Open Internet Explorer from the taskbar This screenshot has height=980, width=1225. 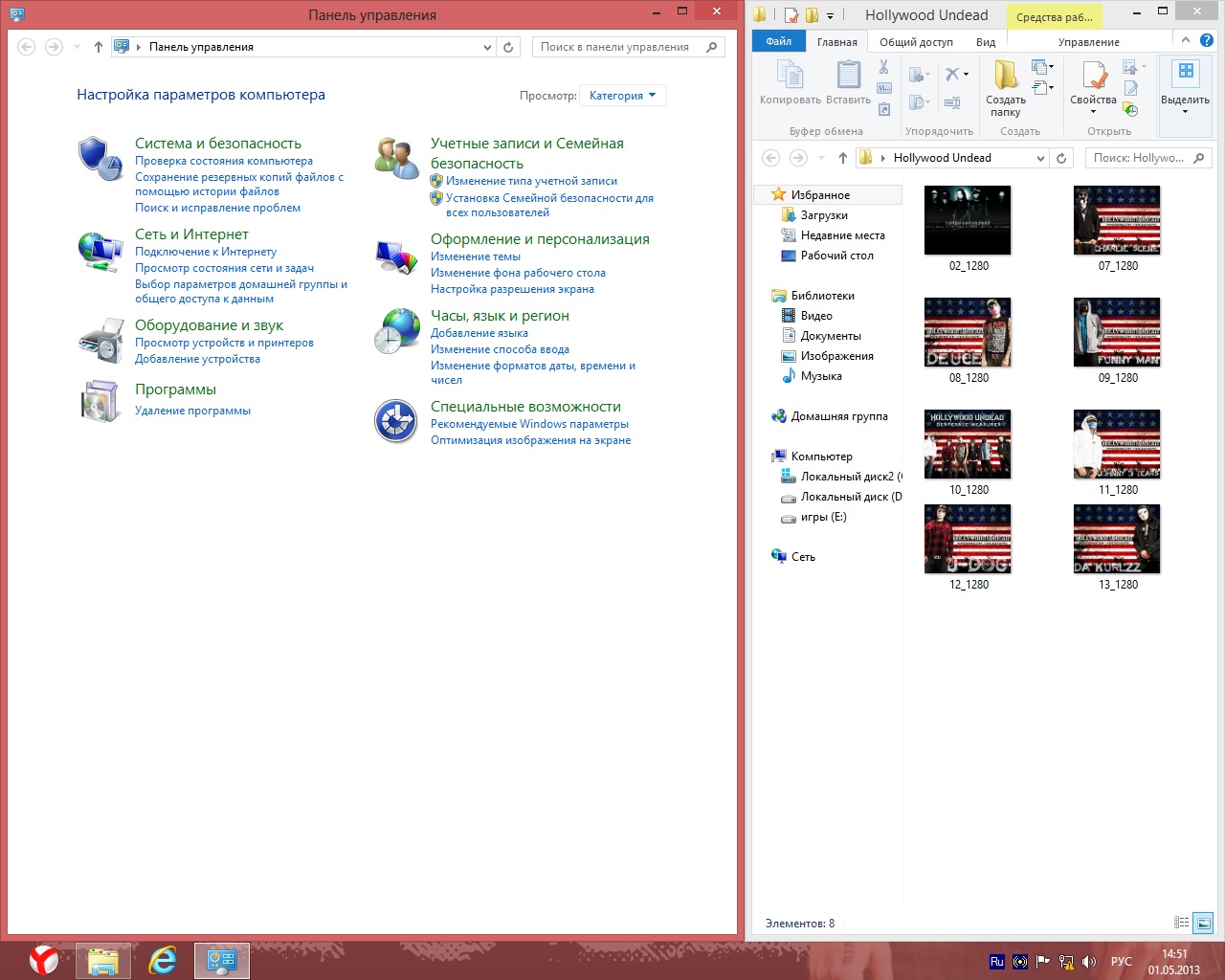coord(163,960)
